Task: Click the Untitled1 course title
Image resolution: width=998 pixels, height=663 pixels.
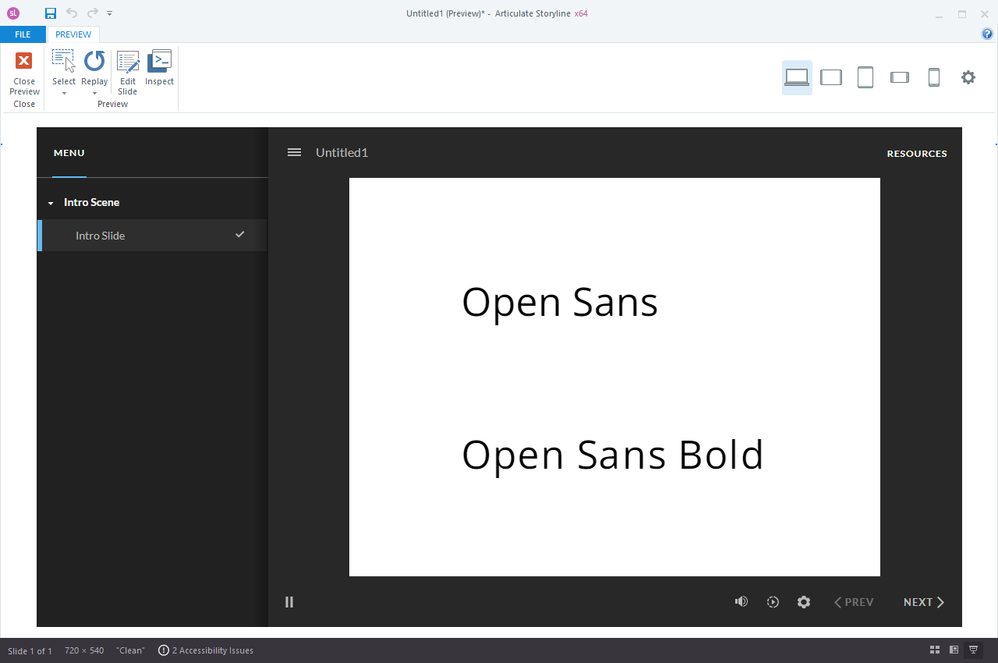Action: tap(342, 153)
